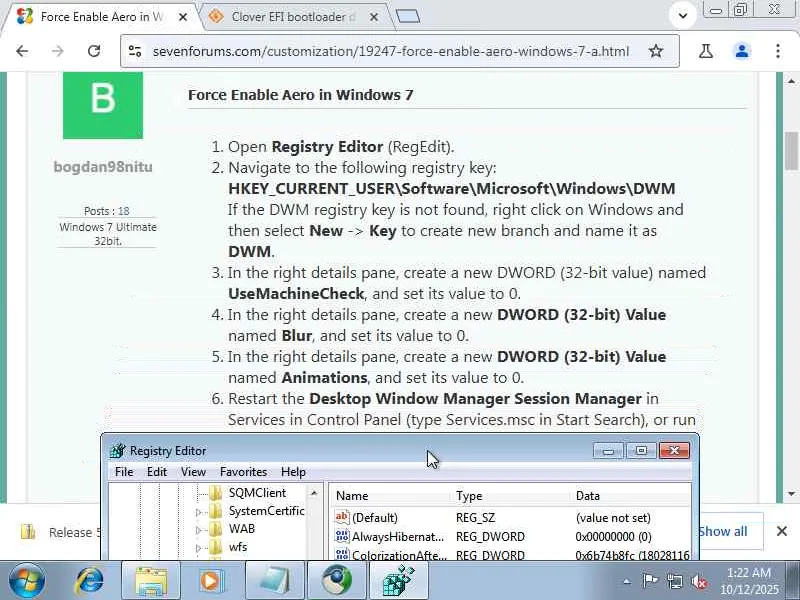Open Windows Media Player taskbar icon

pyautogui.click(x=212, y=581)
